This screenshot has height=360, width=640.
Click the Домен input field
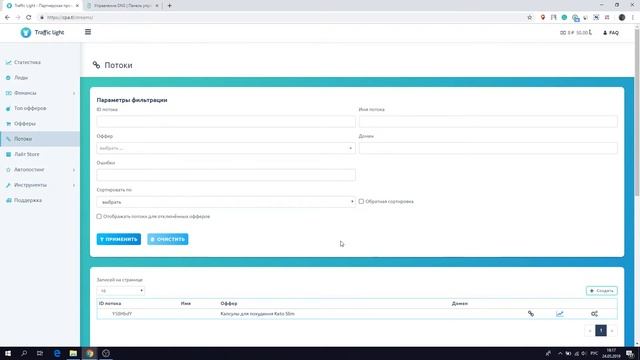(x=488, y=148)
